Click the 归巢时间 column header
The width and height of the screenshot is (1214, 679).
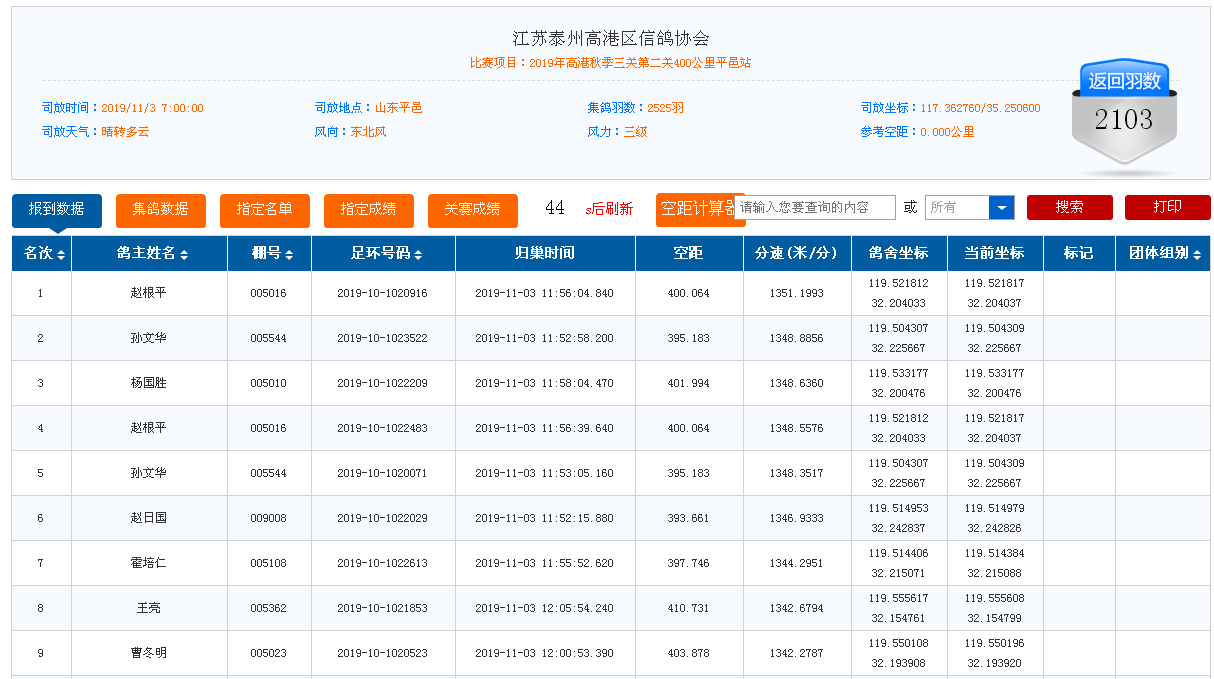pyautogui.click(x=545, y=254)
